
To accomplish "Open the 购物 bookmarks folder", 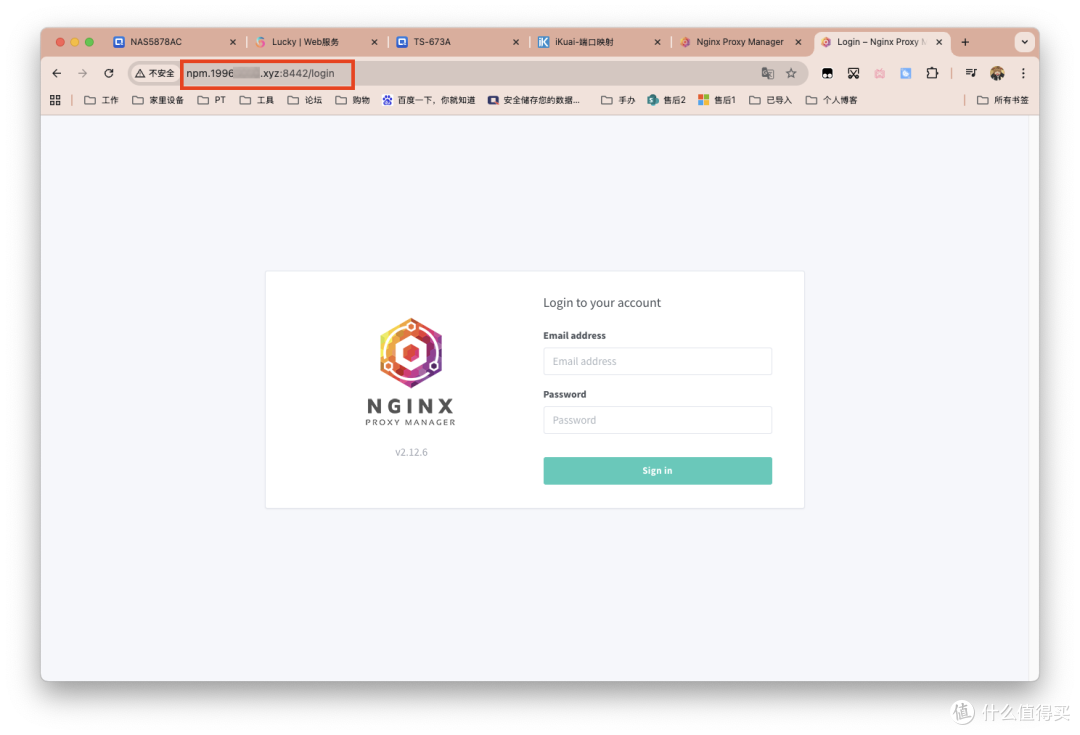I will click(353, 100).
